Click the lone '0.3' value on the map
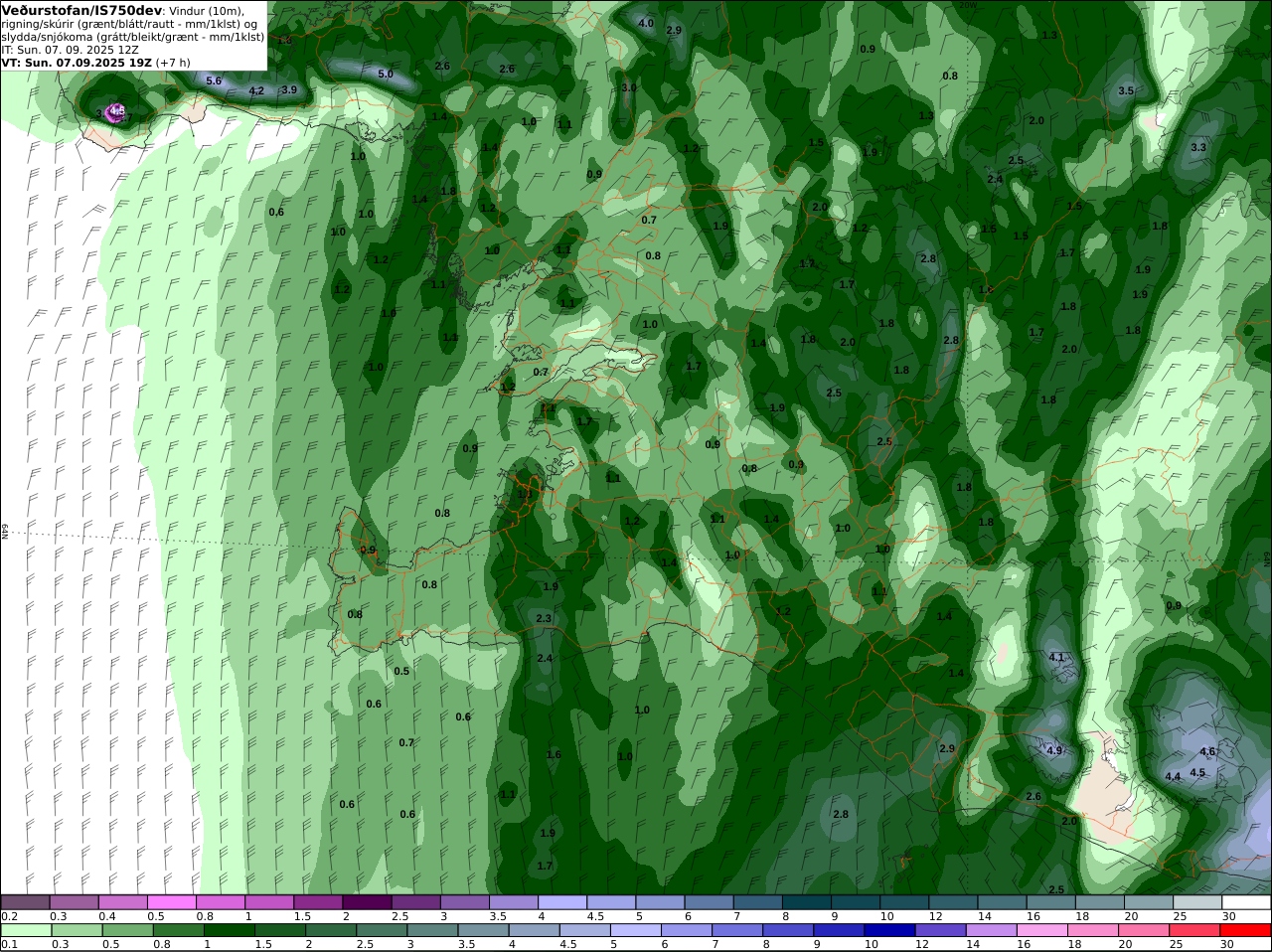This screenshot has height=952, width=1272. pyautogui.click(x=796, y=464)
